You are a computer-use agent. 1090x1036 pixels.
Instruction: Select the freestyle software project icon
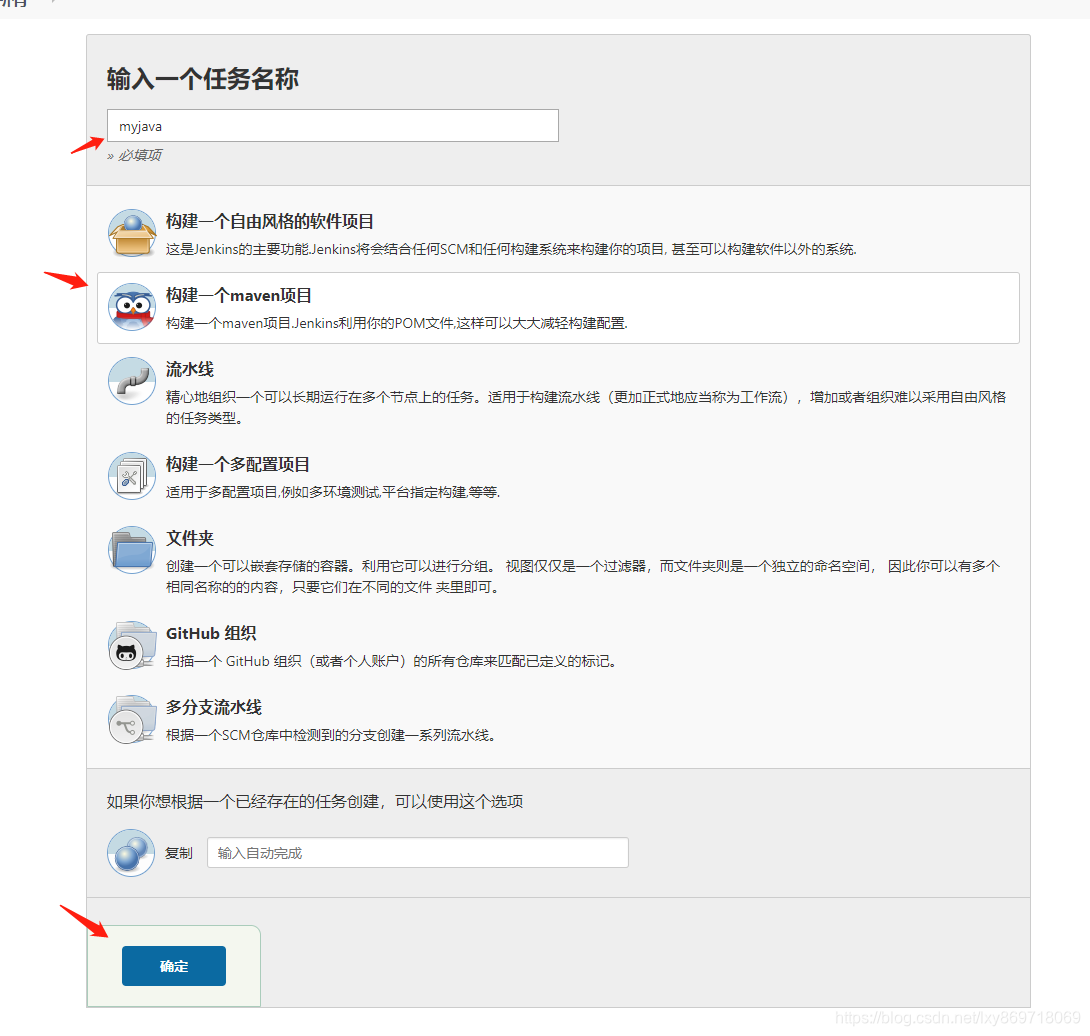pyautogui.click(x=131, y=231)
